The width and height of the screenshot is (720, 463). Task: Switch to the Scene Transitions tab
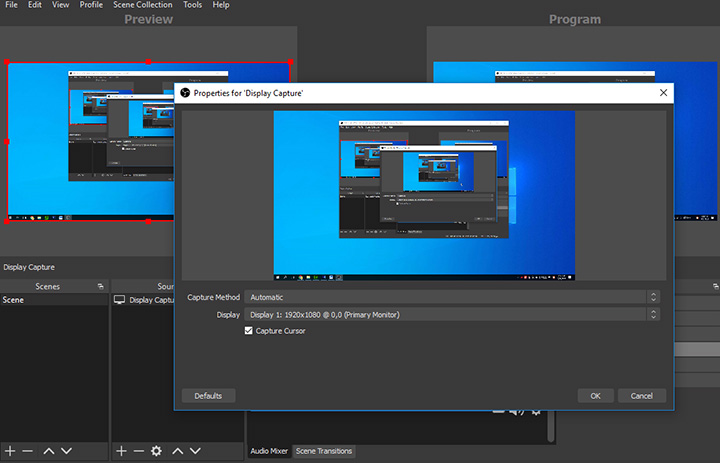click(323, 451)
